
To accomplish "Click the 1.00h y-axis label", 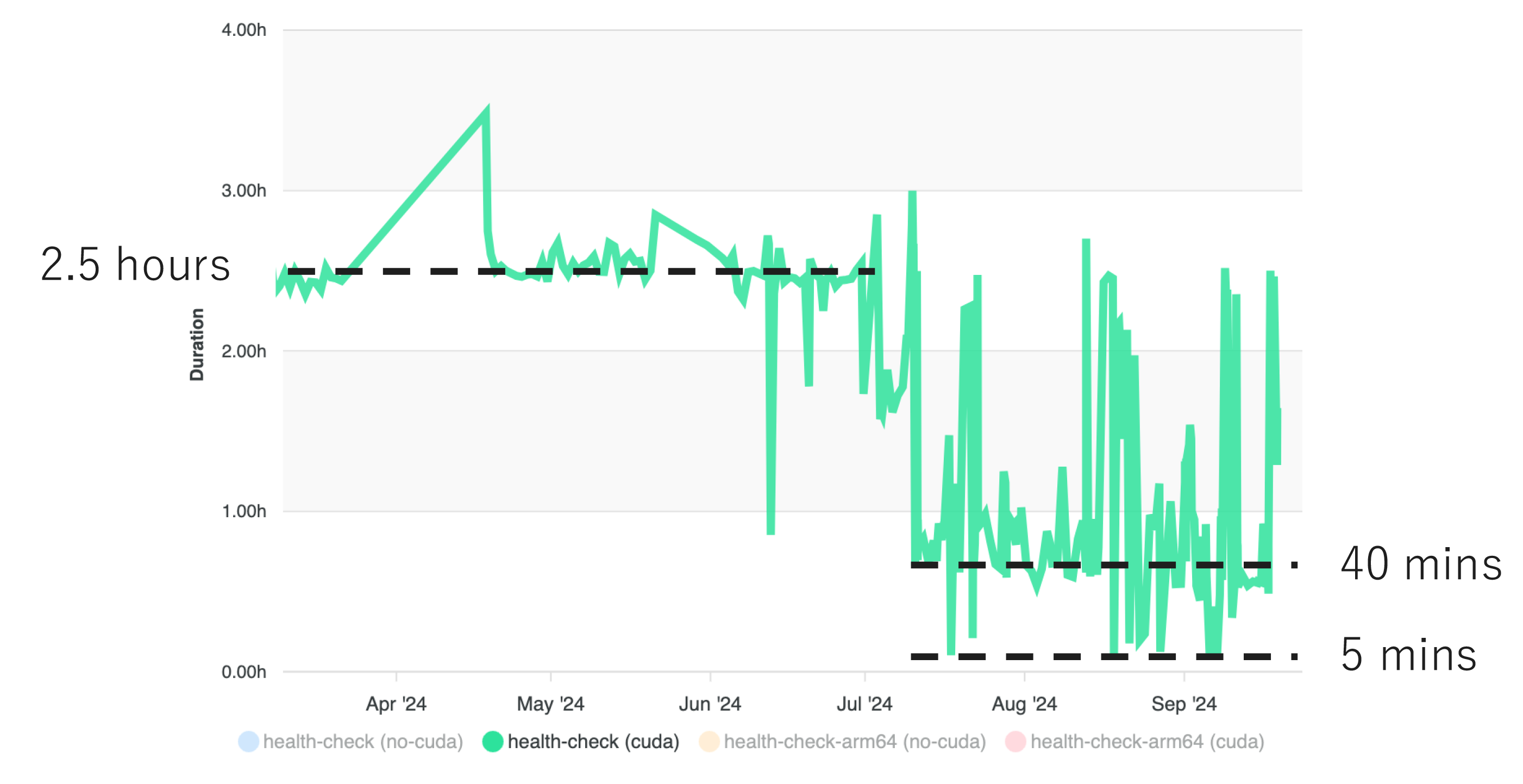I will 243,511.
